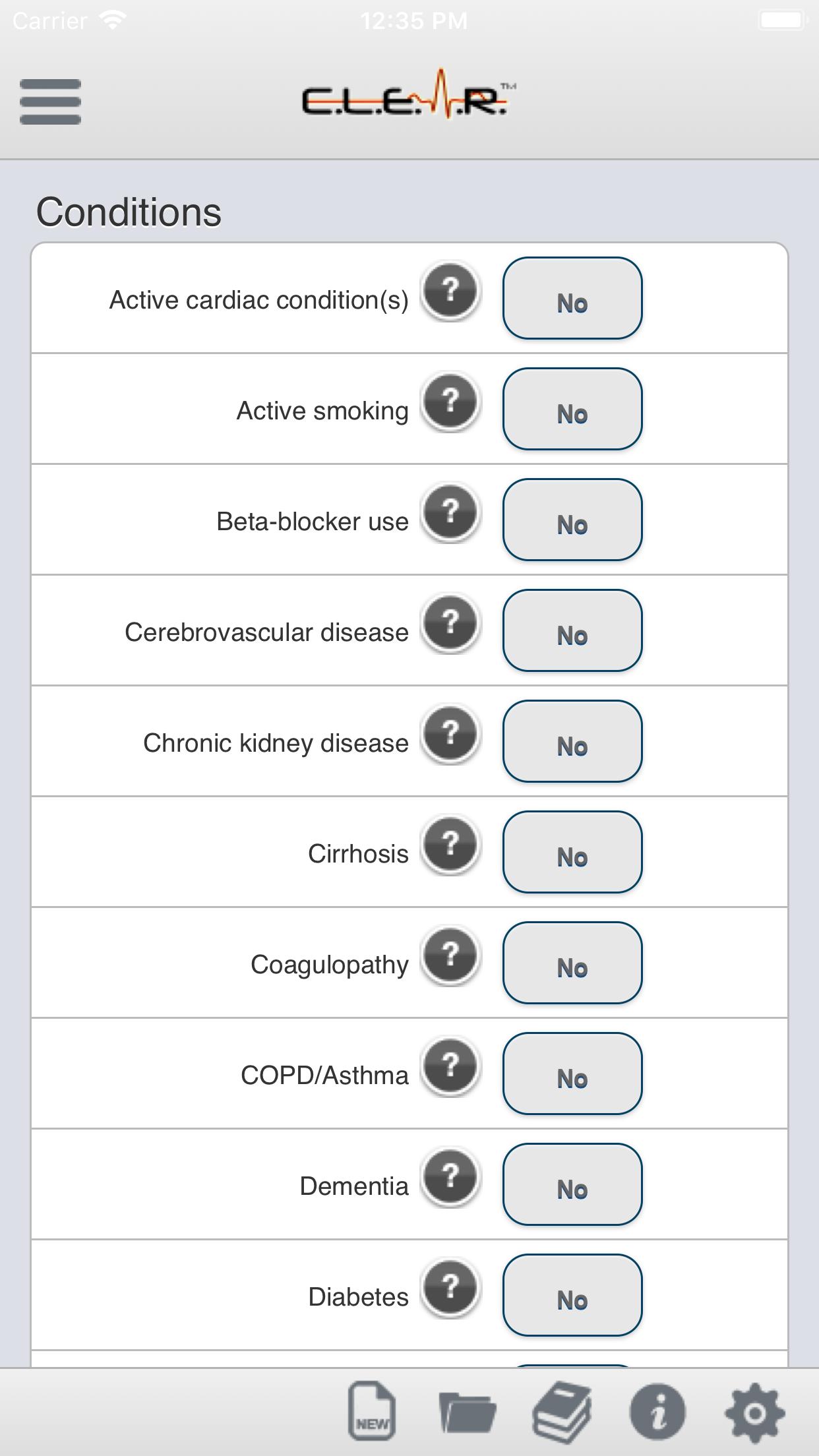
Task: Tap the info icon in bottom toolbar
Action: (657, 1412)
